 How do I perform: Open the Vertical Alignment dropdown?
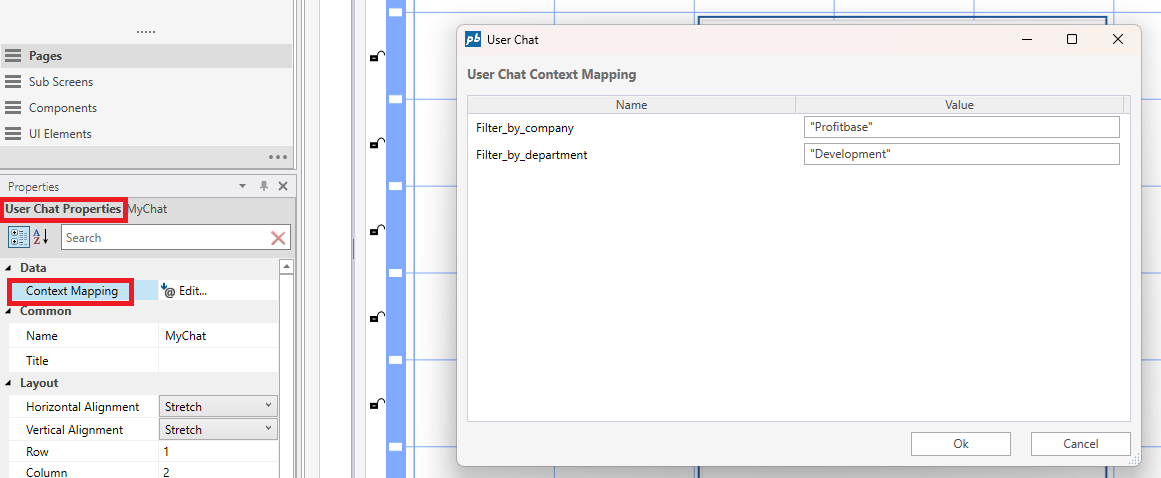coord(218,429)
